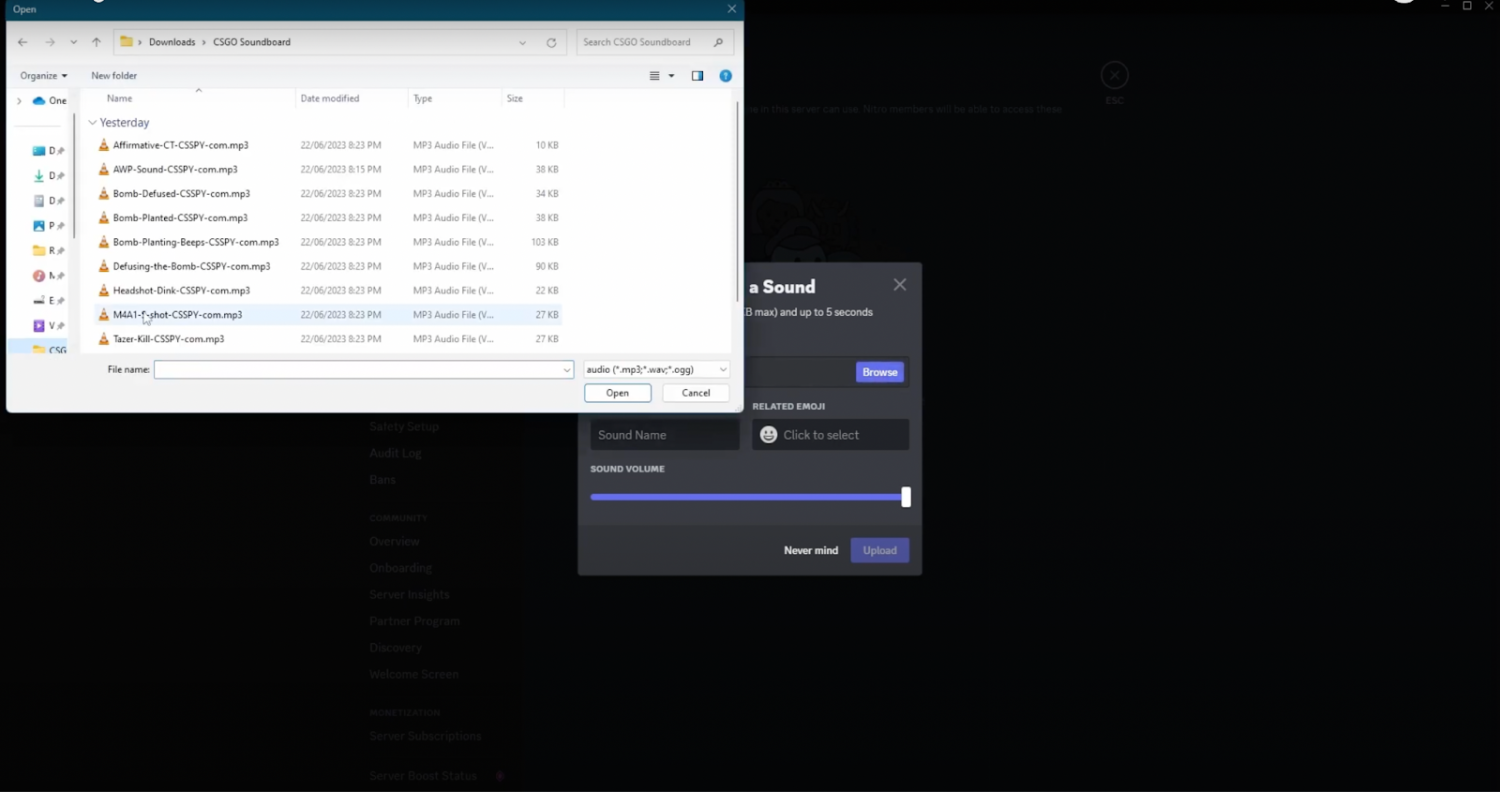The width and height of the screenshot is (1500, 792).
Task: Collapse the Yesterday group
Action: pos(92,123)
